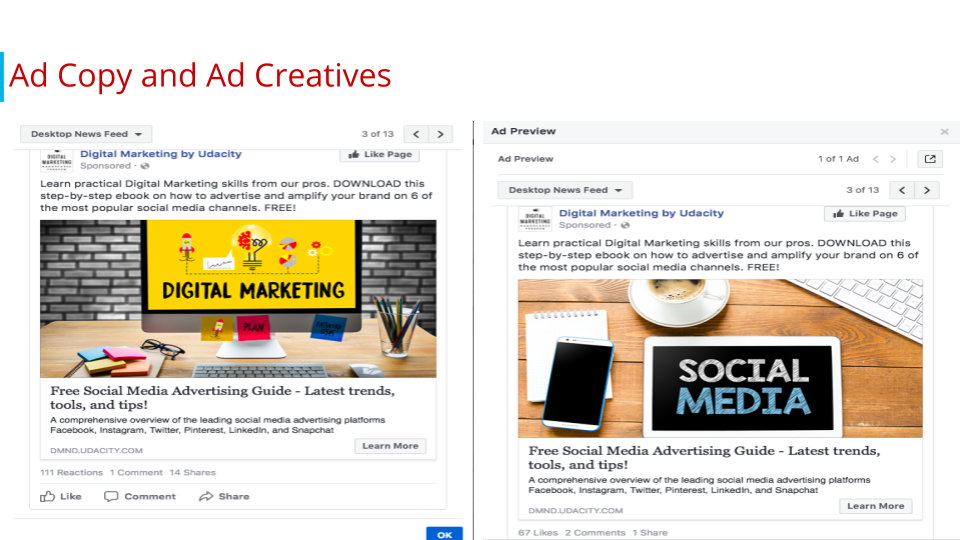Open left Desktop News Feed dropdown
960x540 pixels.
pyautogui.click(x=86, y=134)
